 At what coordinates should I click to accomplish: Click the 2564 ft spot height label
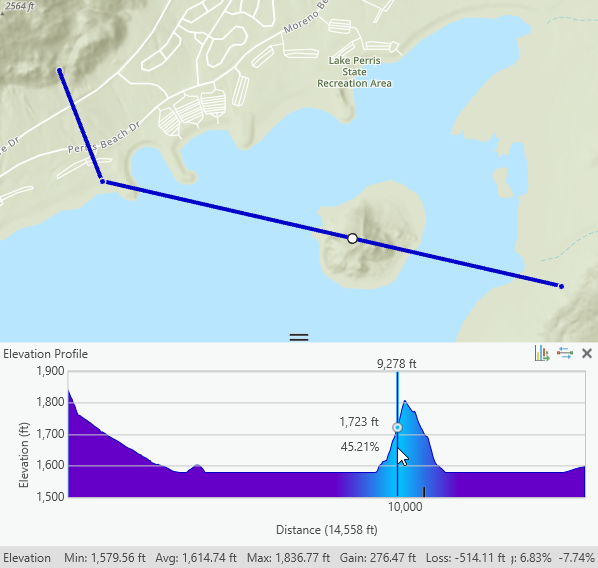coord(19,6)
